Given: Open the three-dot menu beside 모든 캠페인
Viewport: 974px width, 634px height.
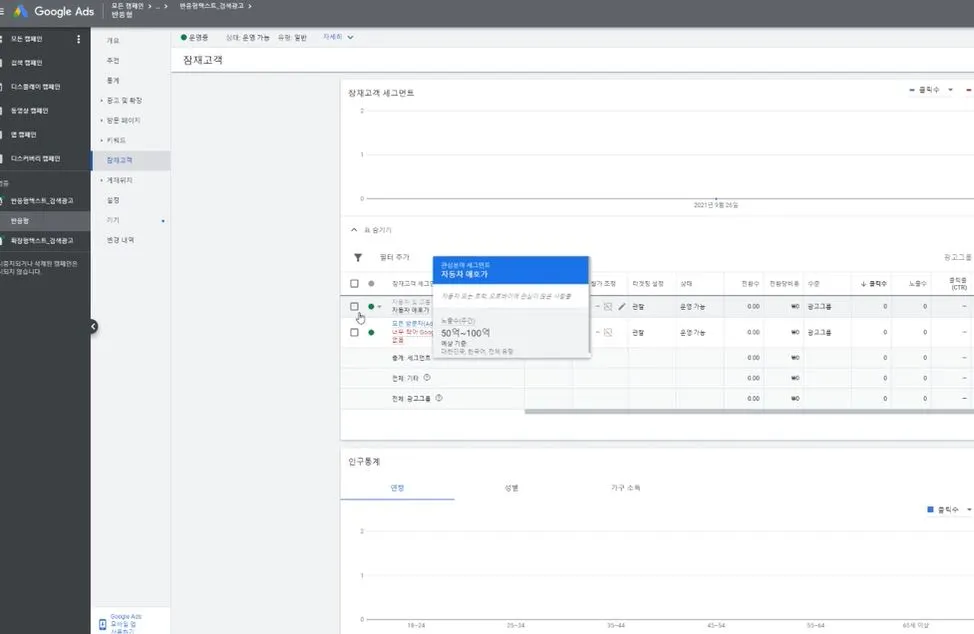Looking at the screenshot, I should point(78,39).
